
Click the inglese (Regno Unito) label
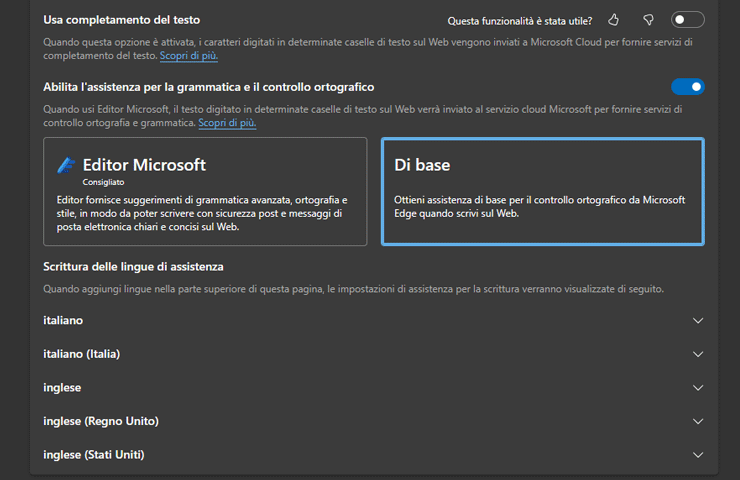pos(101,421)
